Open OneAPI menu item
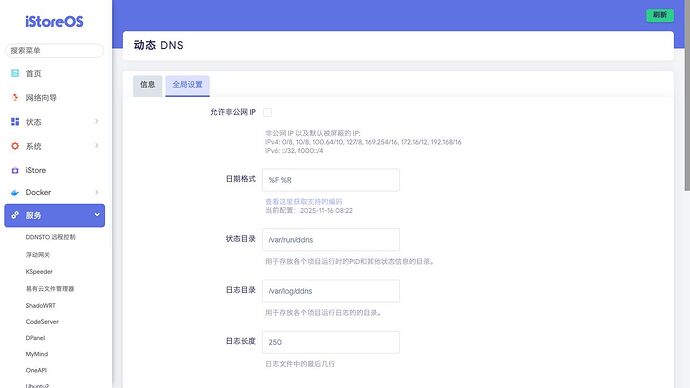The width and height of the screenshot is (690, 388). [36, 370]
